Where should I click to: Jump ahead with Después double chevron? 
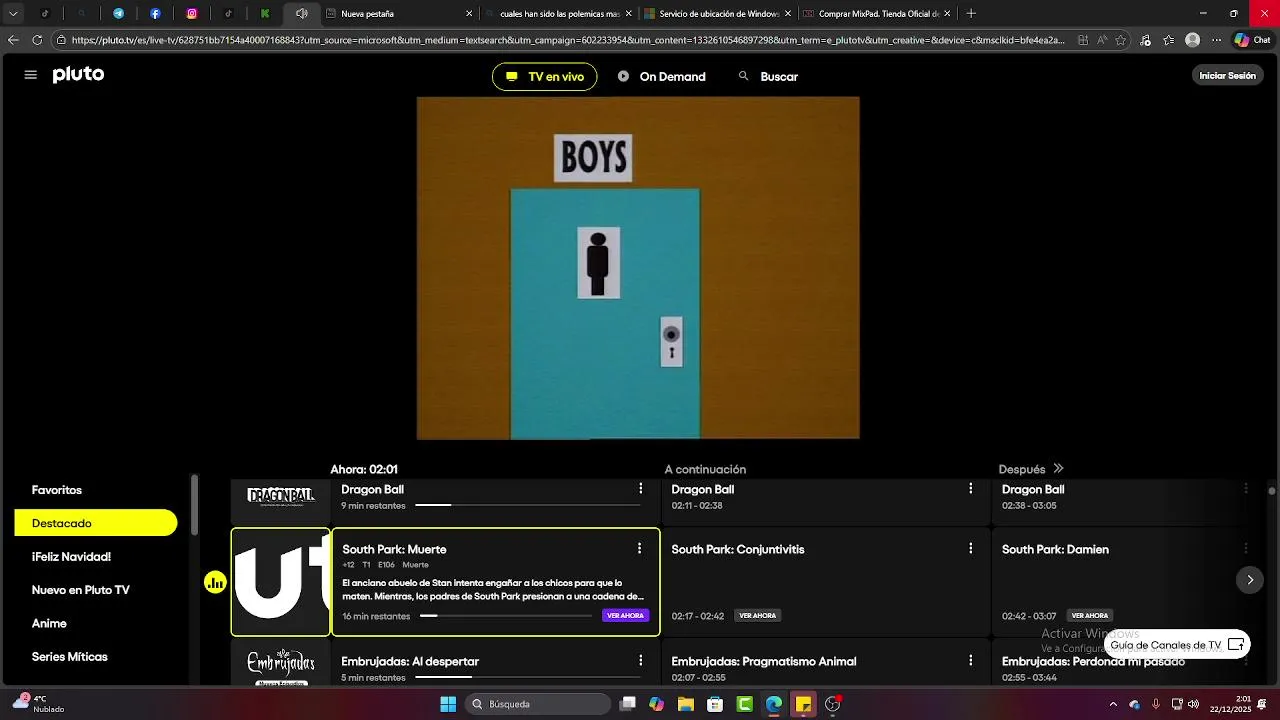coord(1058,469)
